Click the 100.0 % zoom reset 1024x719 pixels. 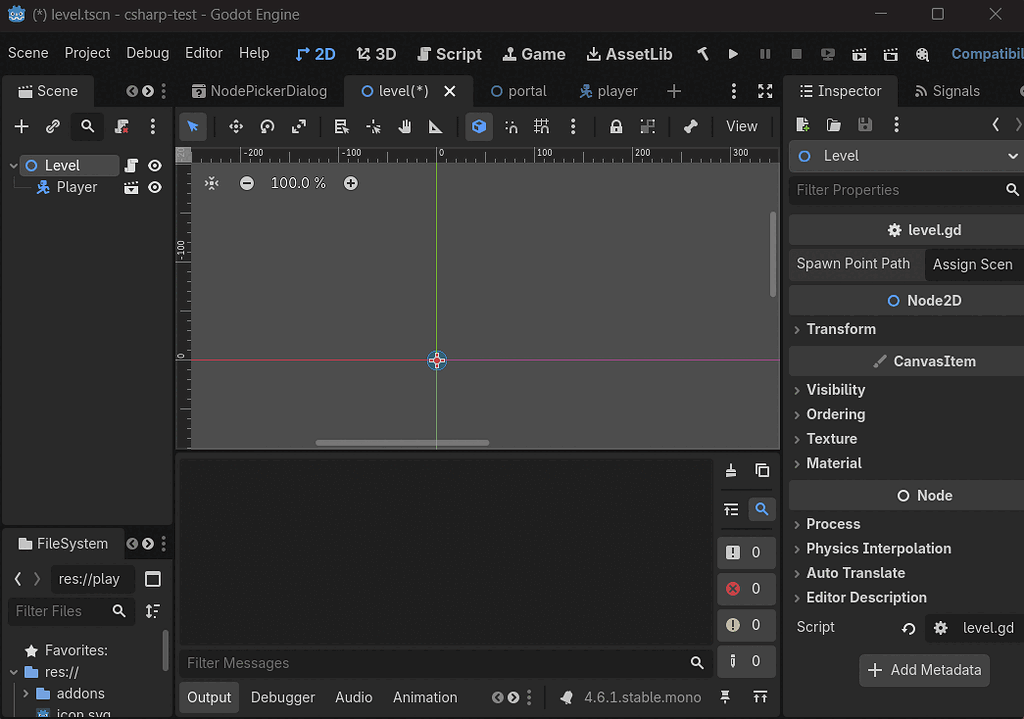click(298, 184)
